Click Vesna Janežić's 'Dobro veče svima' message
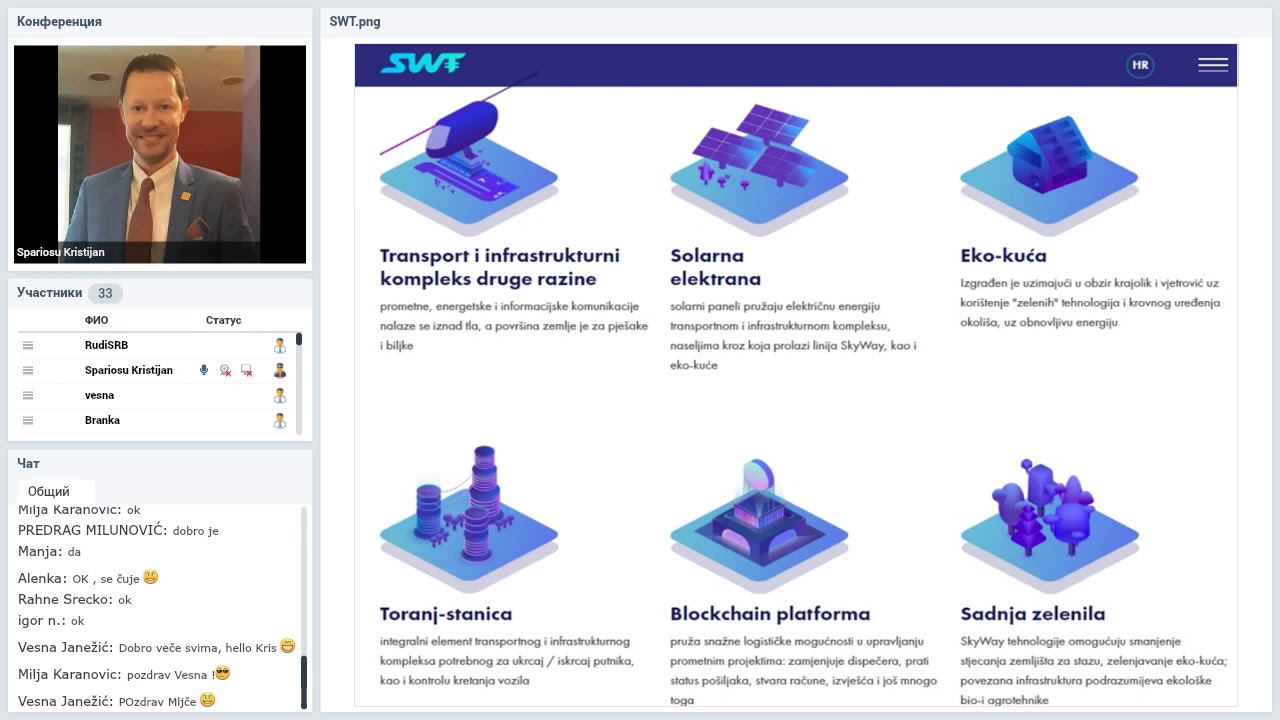 [156, 647]
